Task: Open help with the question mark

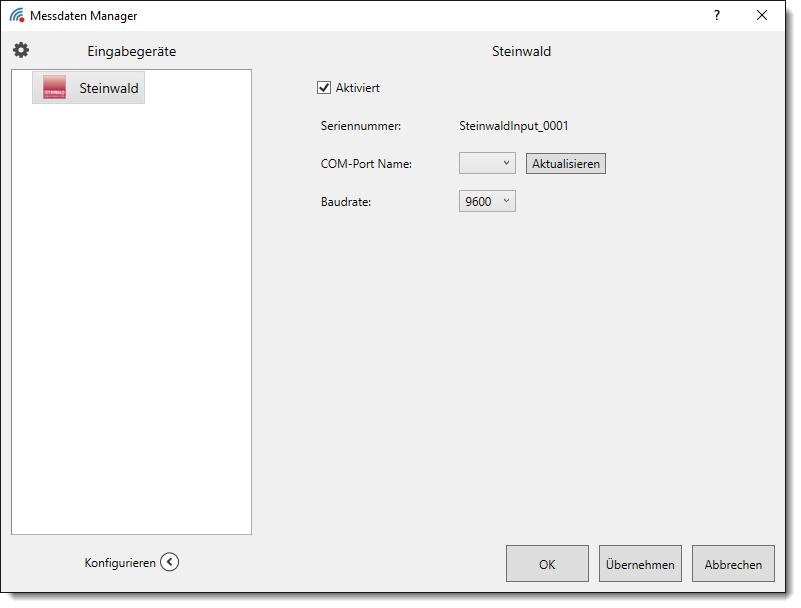Action: coord(716,16)
